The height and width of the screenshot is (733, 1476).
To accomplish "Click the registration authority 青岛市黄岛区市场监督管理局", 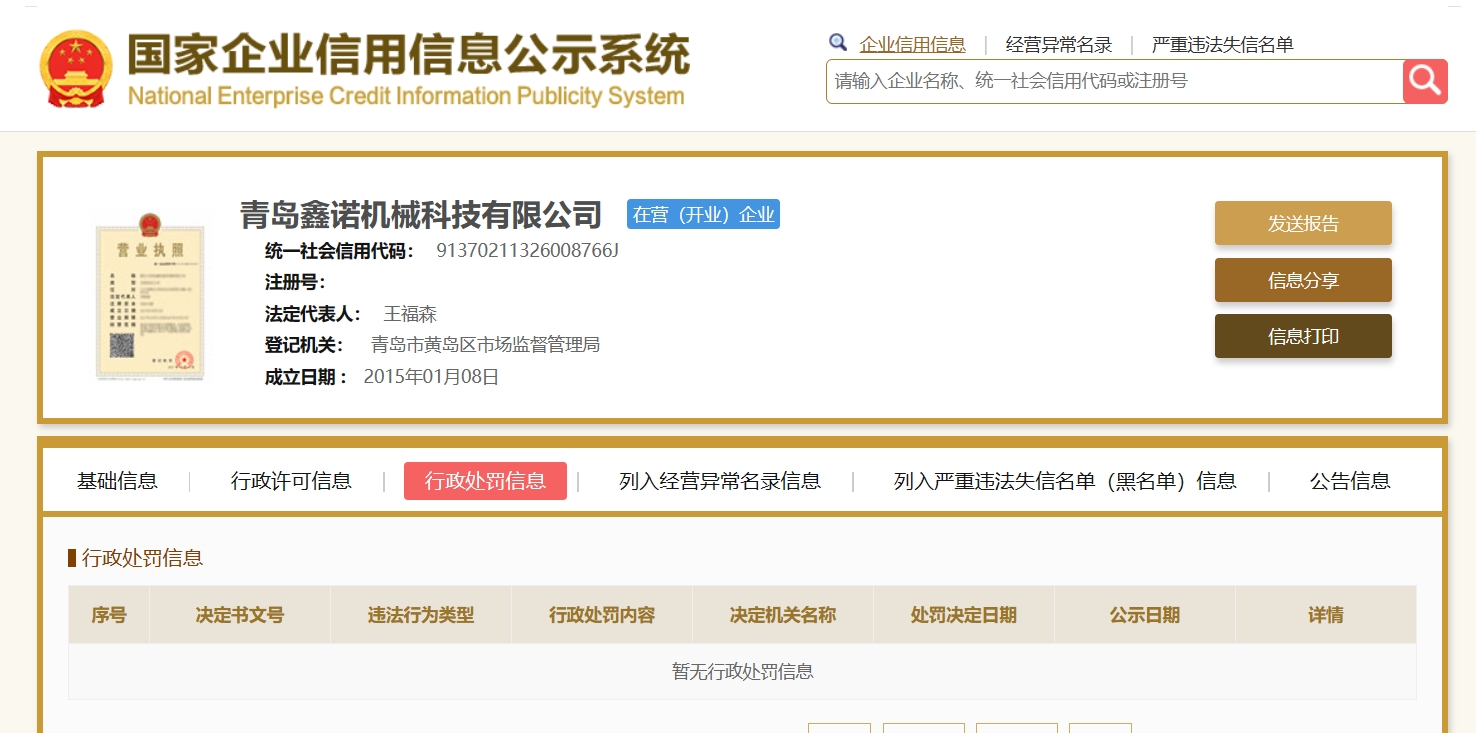I will [x=485, y=345].
